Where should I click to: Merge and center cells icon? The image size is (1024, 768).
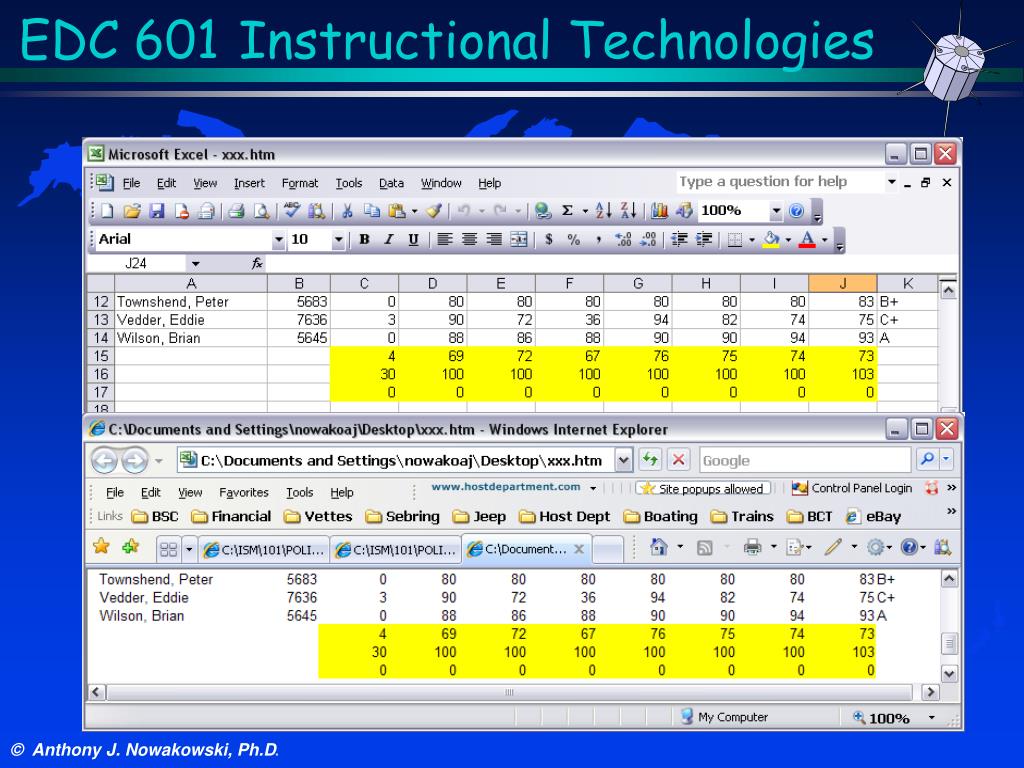point(519,240)
